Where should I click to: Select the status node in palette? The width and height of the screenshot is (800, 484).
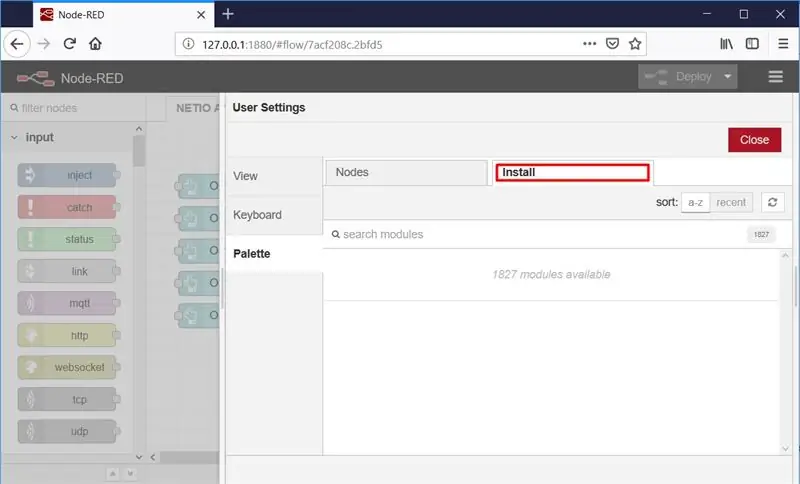coord(67,239)
